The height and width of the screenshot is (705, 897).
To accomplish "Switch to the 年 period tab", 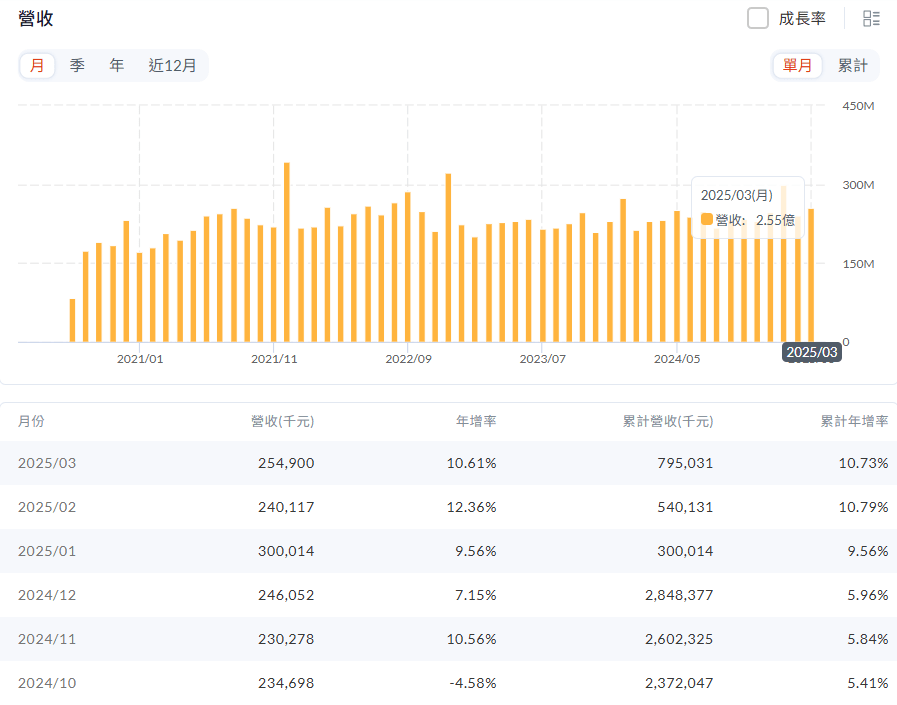I will tap(117, 65).
